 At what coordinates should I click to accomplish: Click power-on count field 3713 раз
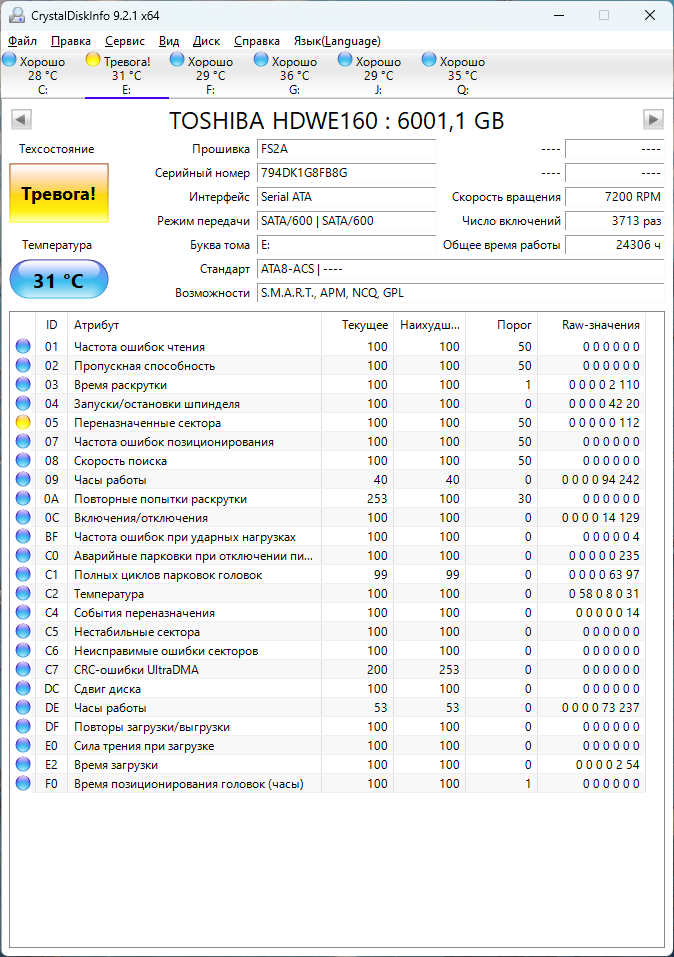point(615,221)
